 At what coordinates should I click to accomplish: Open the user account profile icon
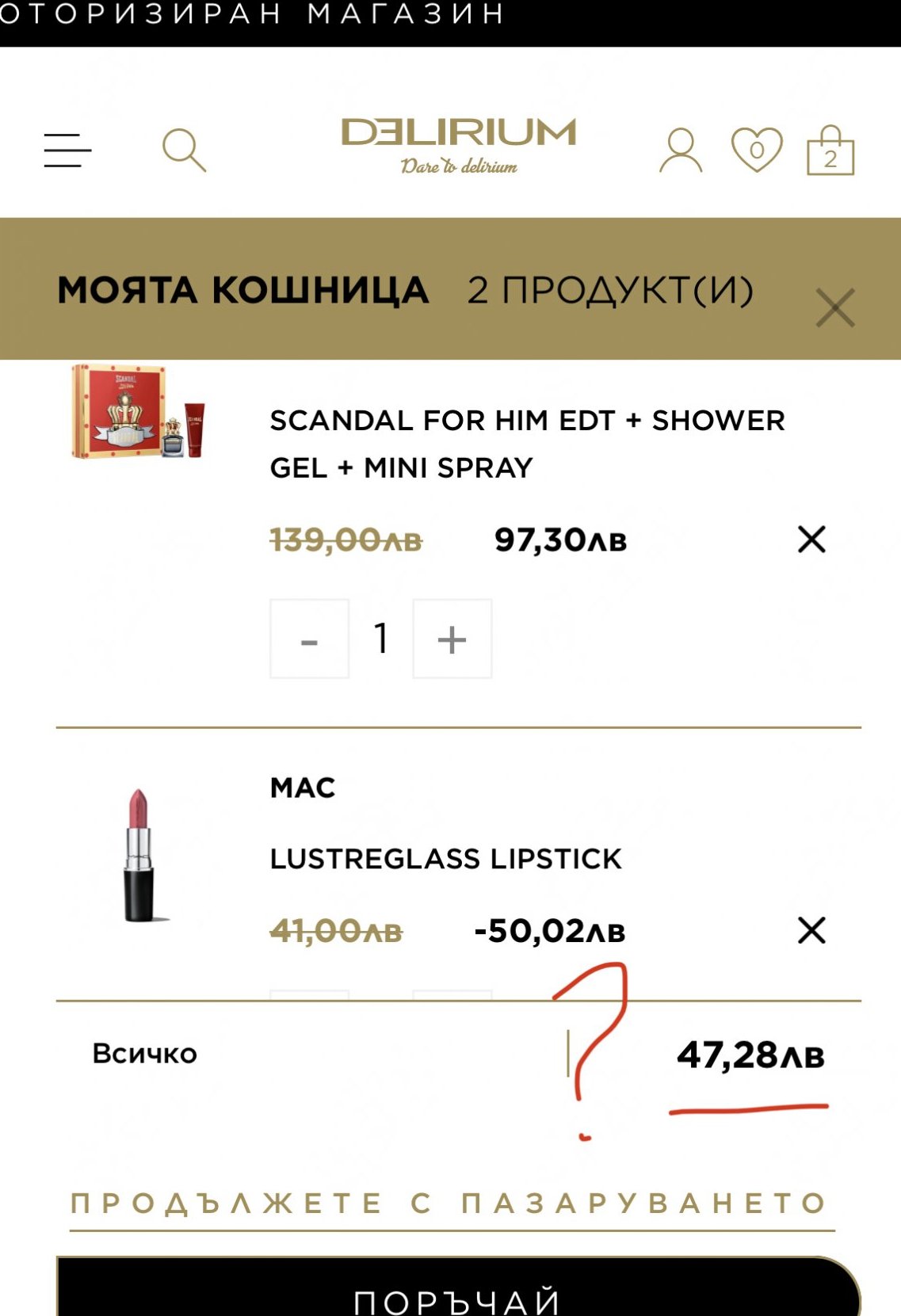(680, 150)
